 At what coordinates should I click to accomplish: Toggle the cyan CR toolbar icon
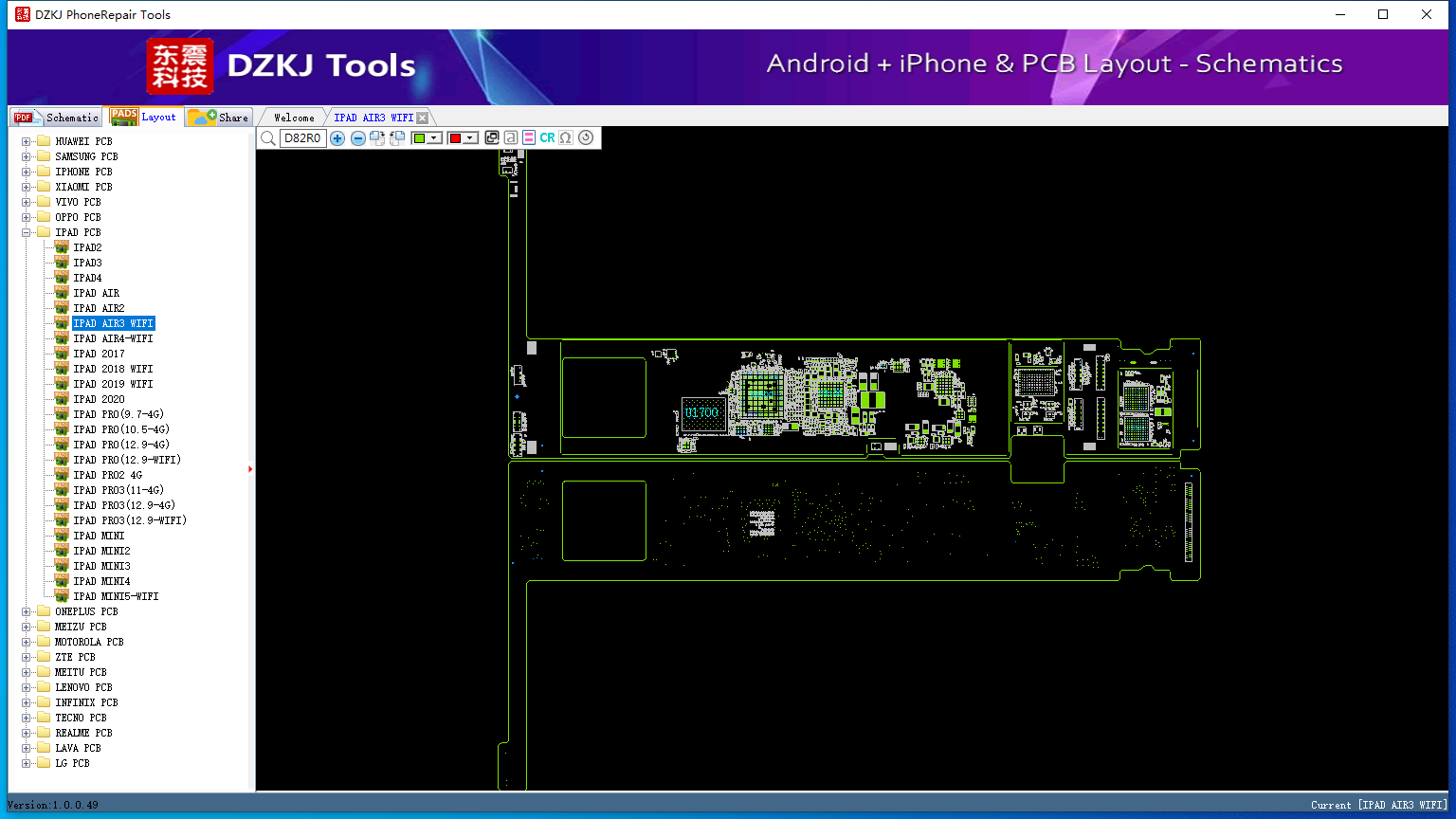547,138
